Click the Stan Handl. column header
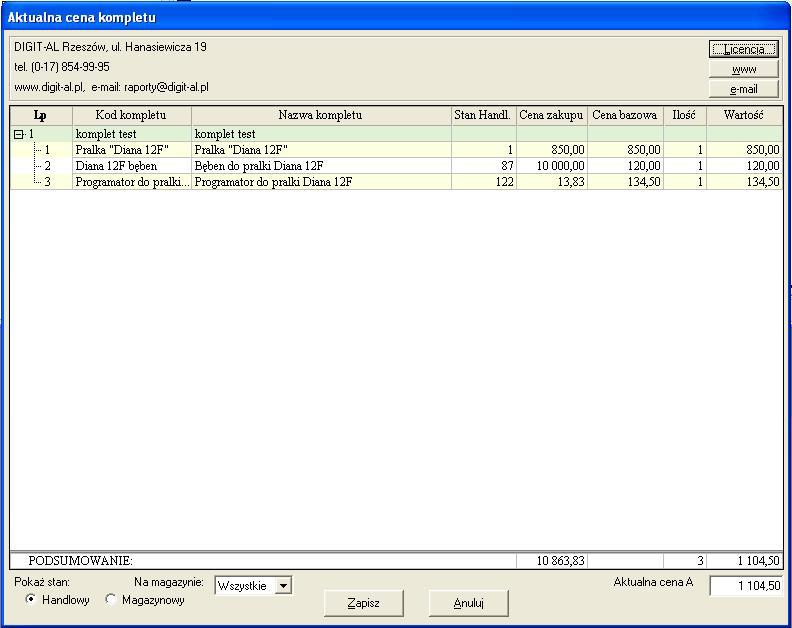 pos(483,115)
